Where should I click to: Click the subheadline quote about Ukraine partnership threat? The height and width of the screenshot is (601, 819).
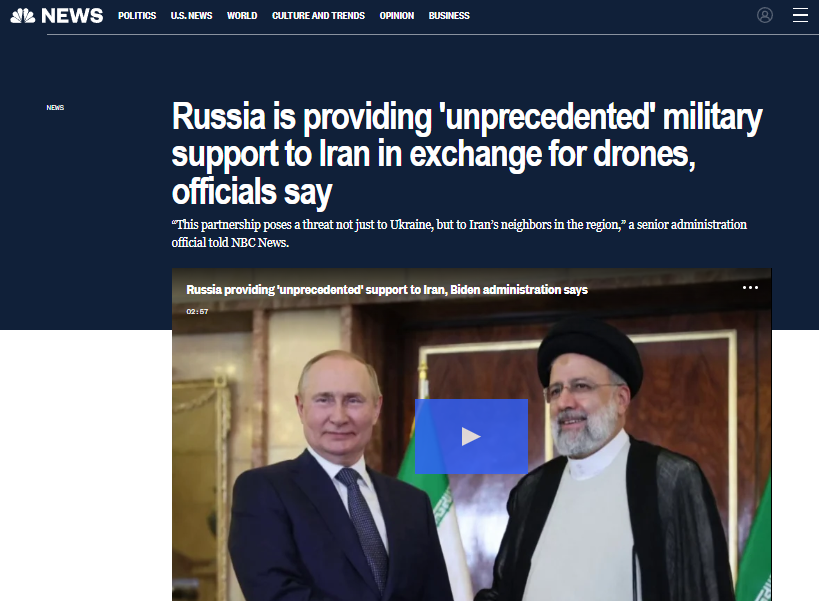point(459,233)
